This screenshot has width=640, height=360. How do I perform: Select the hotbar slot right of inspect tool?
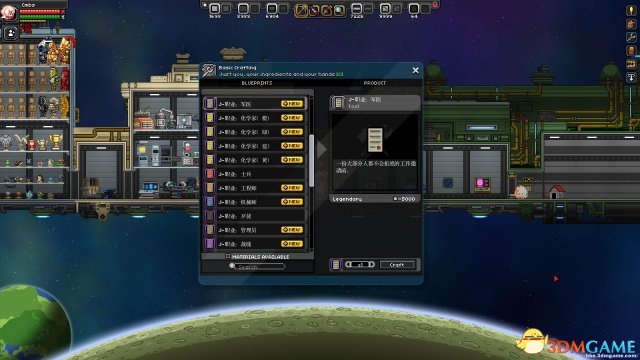pos(357,9)
